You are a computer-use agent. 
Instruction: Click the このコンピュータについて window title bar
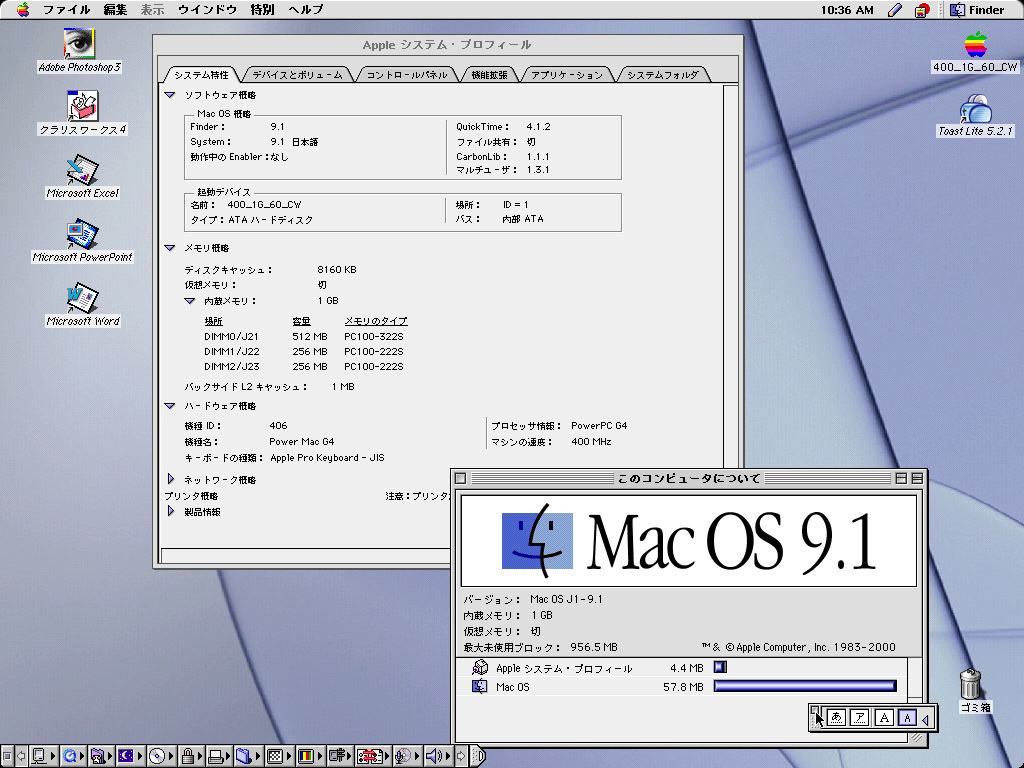coord(689,478)
